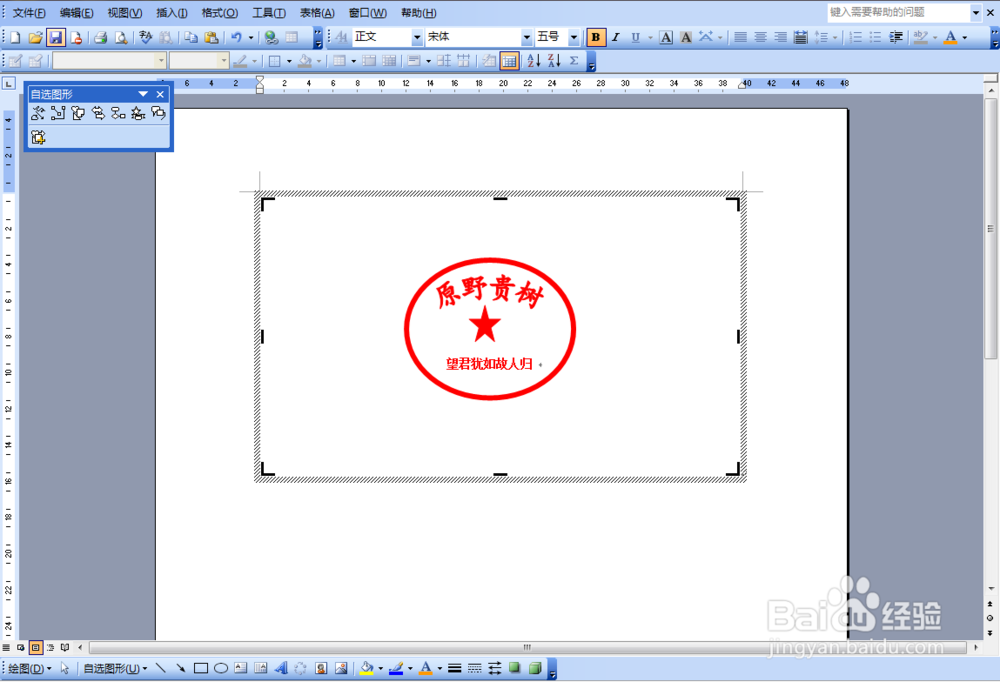
Task: Choose stars and banners in AutoShapes panel
Action: 140,113
